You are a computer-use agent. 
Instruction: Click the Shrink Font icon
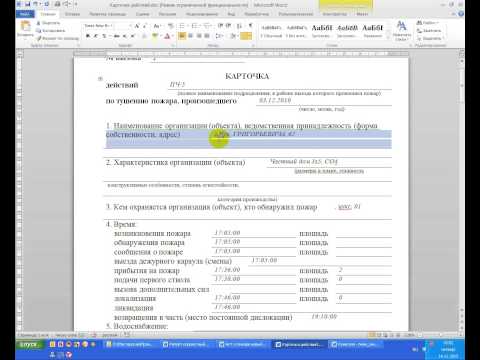click(x=145, y=26)
